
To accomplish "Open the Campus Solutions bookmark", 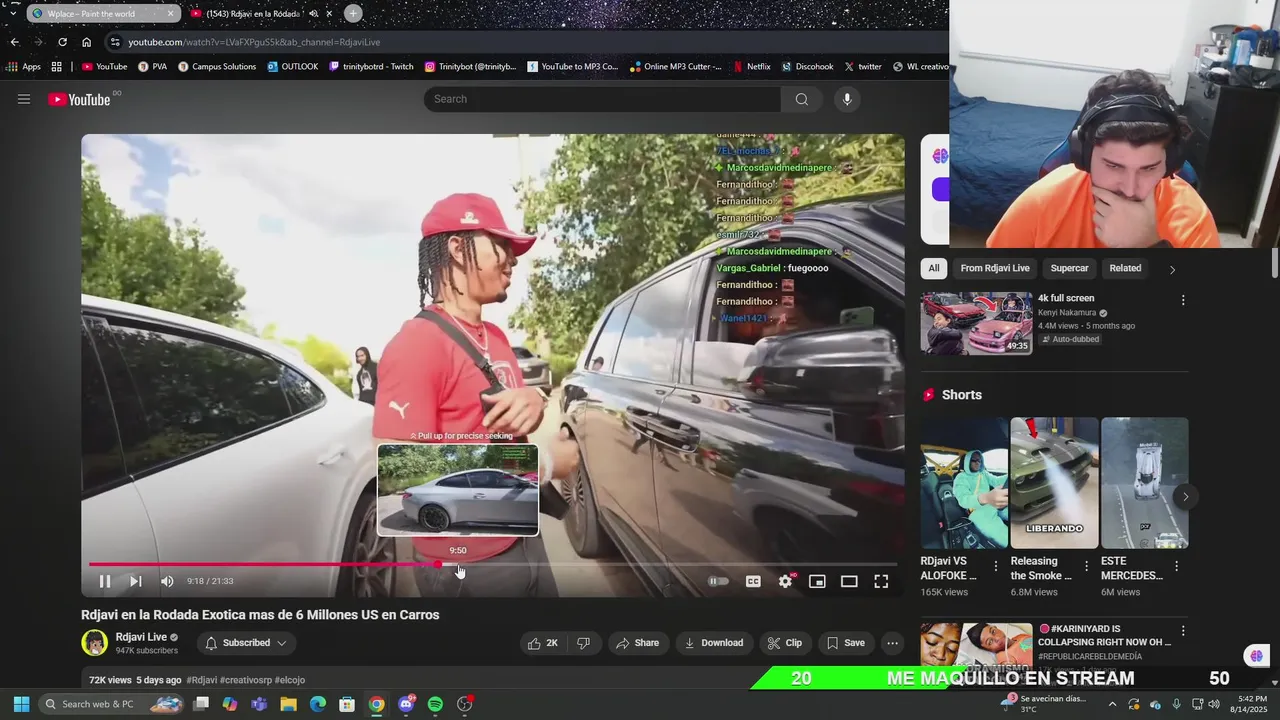I will (x=217, y=67).
